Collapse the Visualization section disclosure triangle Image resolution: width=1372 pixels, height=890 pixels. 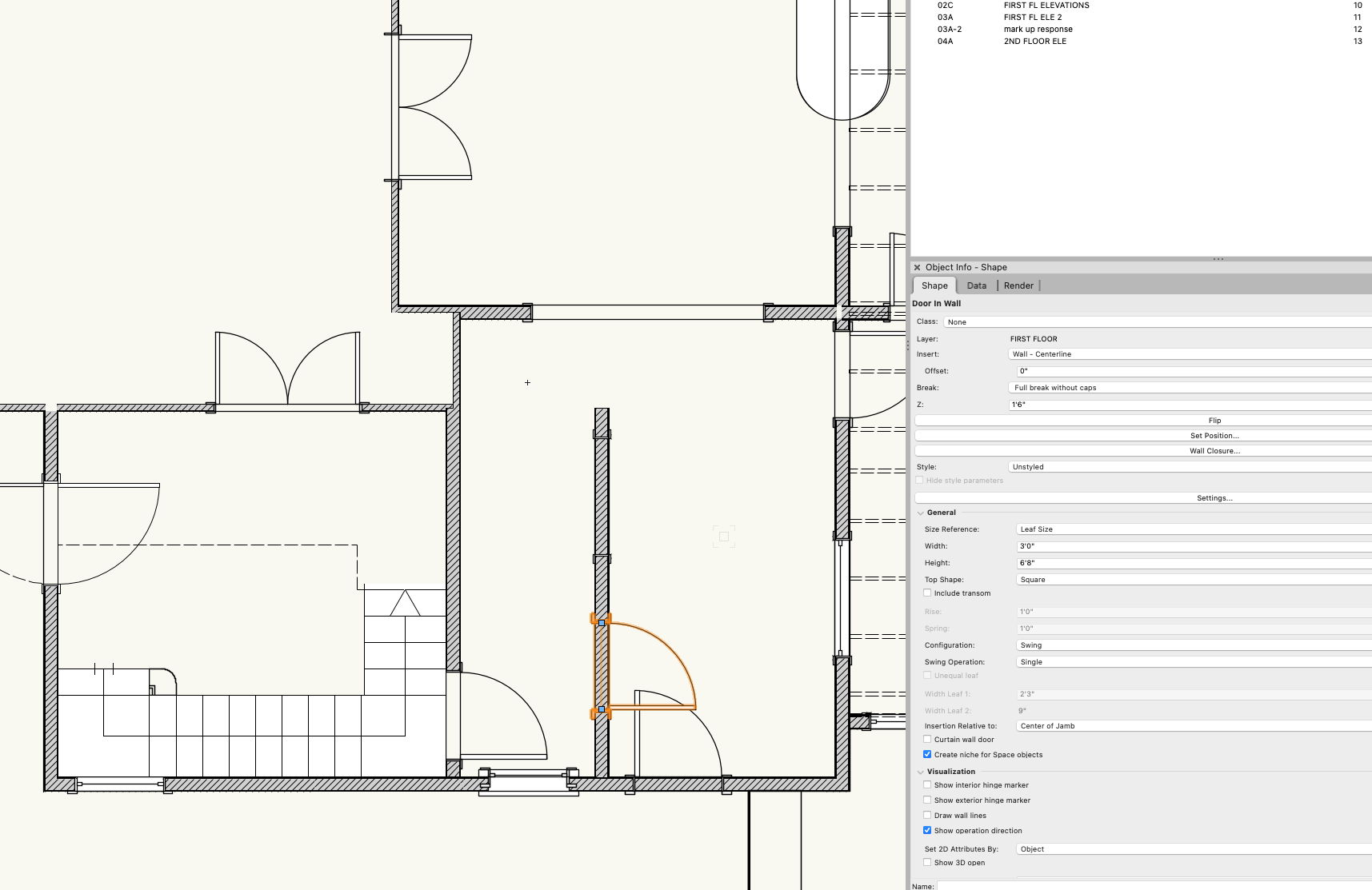(x=920, y=772)
